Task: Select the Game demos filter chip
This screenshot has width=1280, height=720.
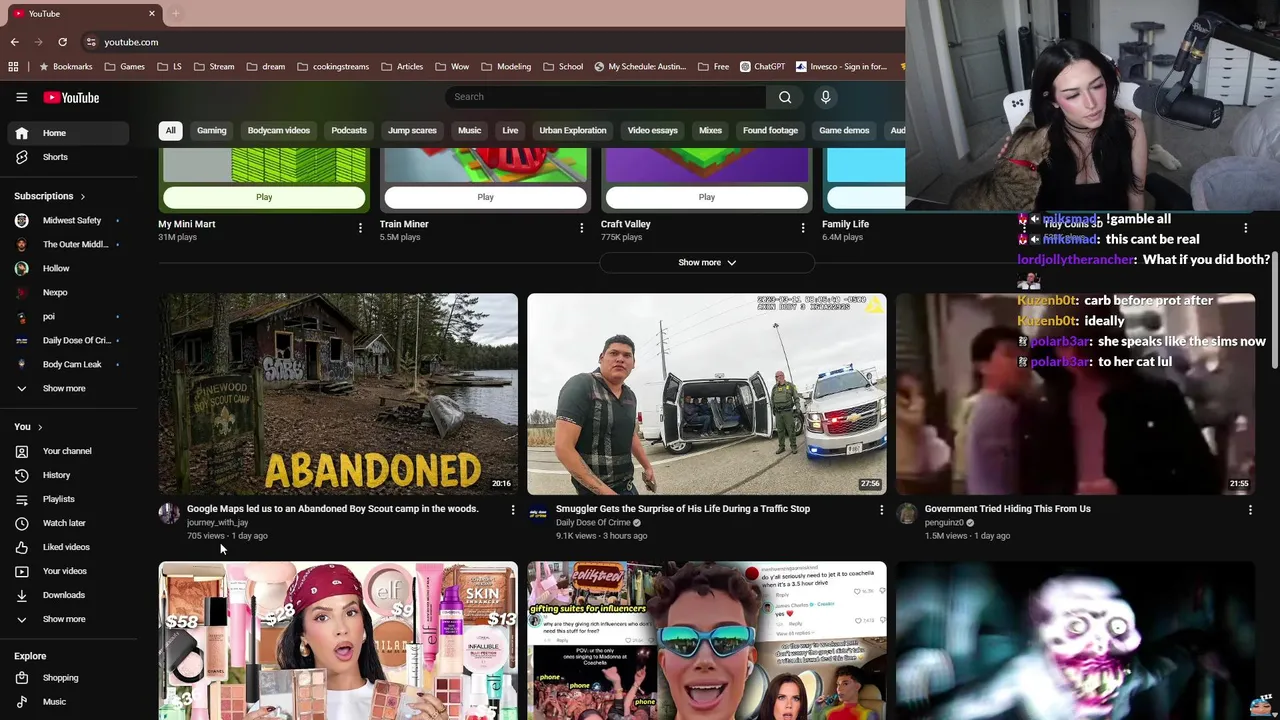Action: coord(844,130)
